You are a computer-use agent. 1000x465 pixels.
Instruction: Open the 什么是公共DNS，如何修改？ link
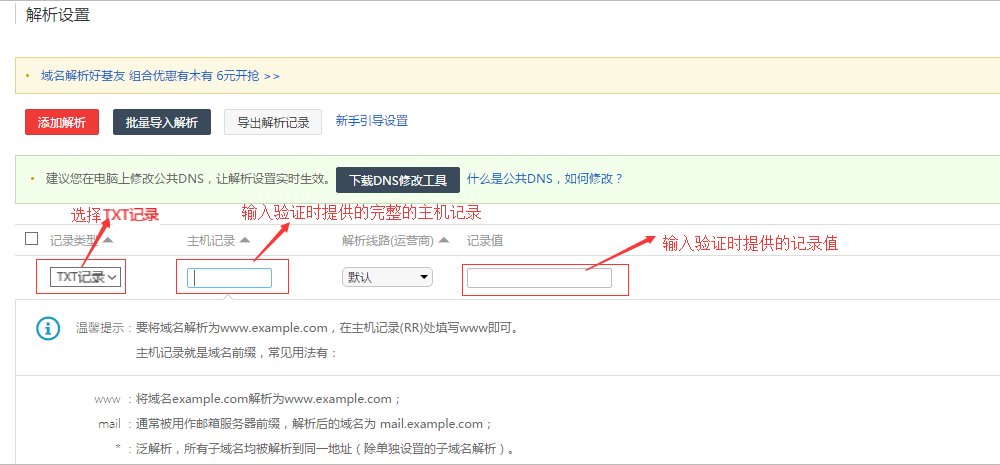click(x=545, y=179)
